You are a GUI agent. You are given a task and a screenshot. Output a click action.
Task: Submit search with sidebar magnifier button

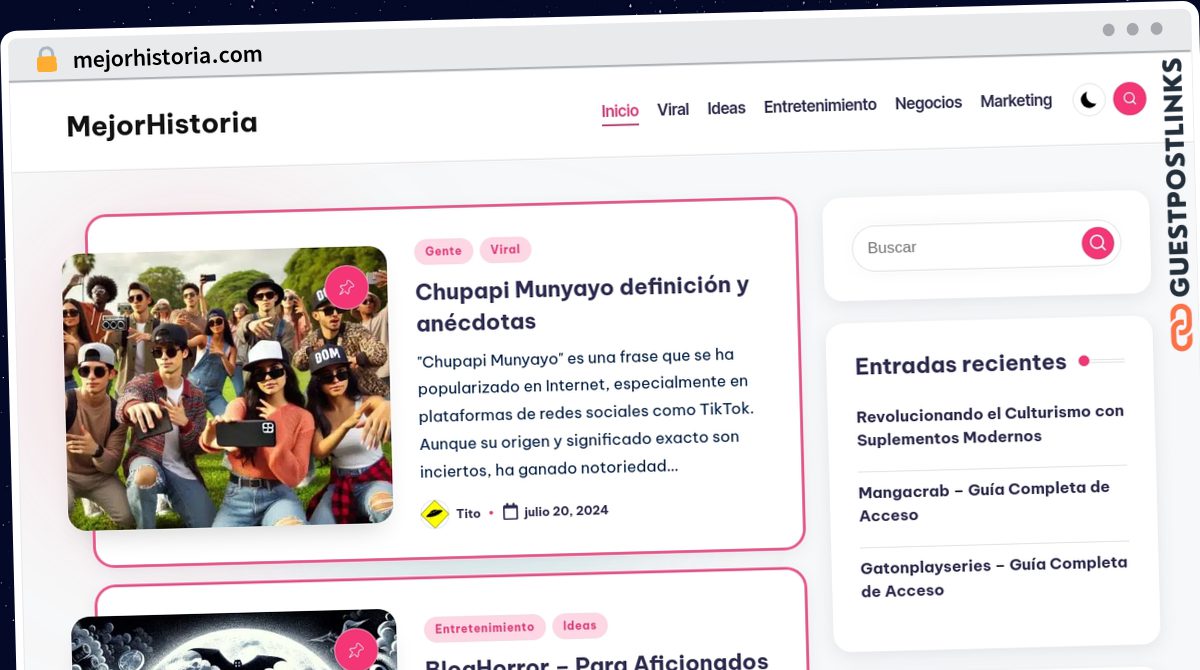pos(1097,243)
